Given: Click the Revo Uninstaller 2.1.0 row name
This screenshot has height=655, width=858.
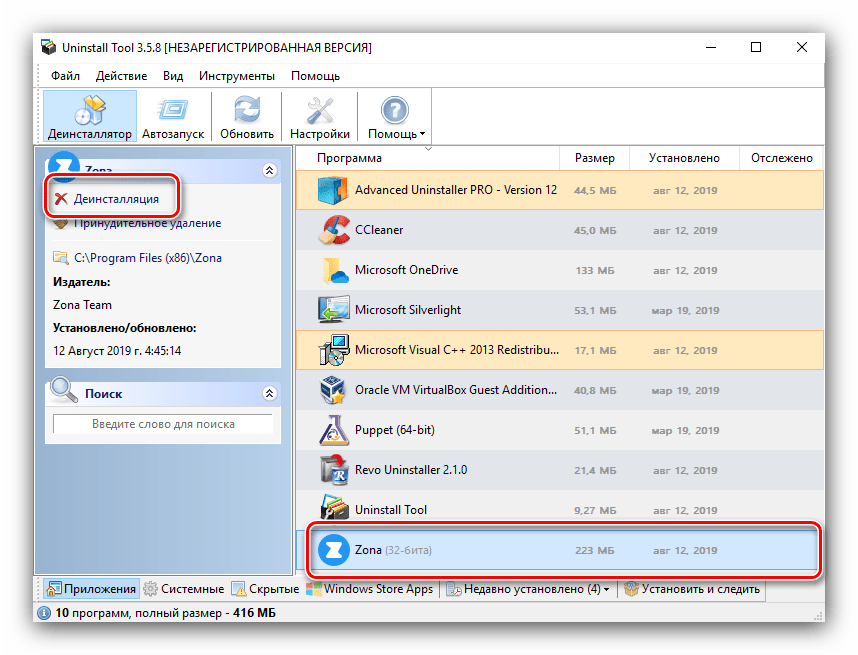Looking at the screenshot, I should 411,470.
